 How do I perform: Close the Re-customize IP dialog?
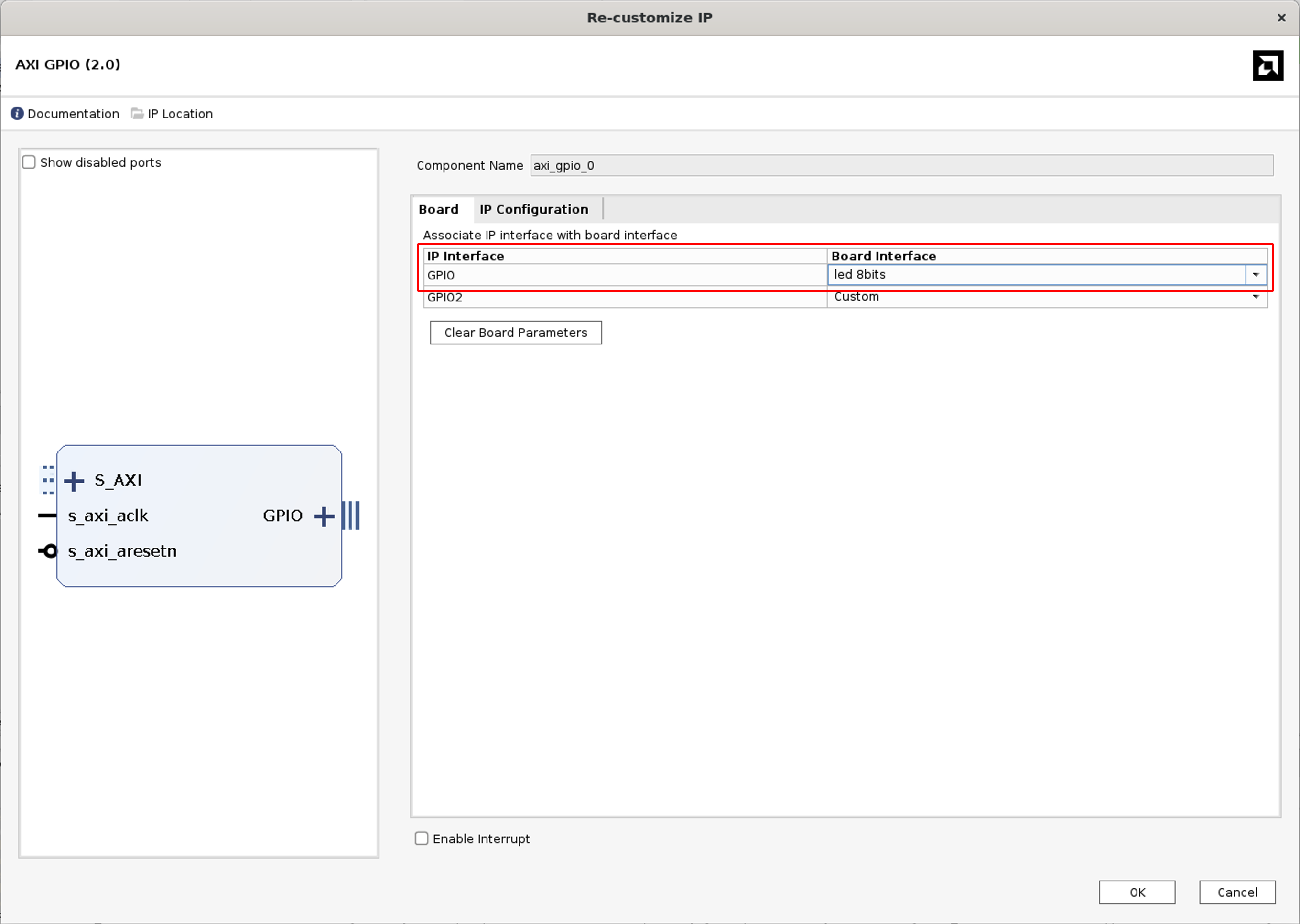click(1281, 18)
